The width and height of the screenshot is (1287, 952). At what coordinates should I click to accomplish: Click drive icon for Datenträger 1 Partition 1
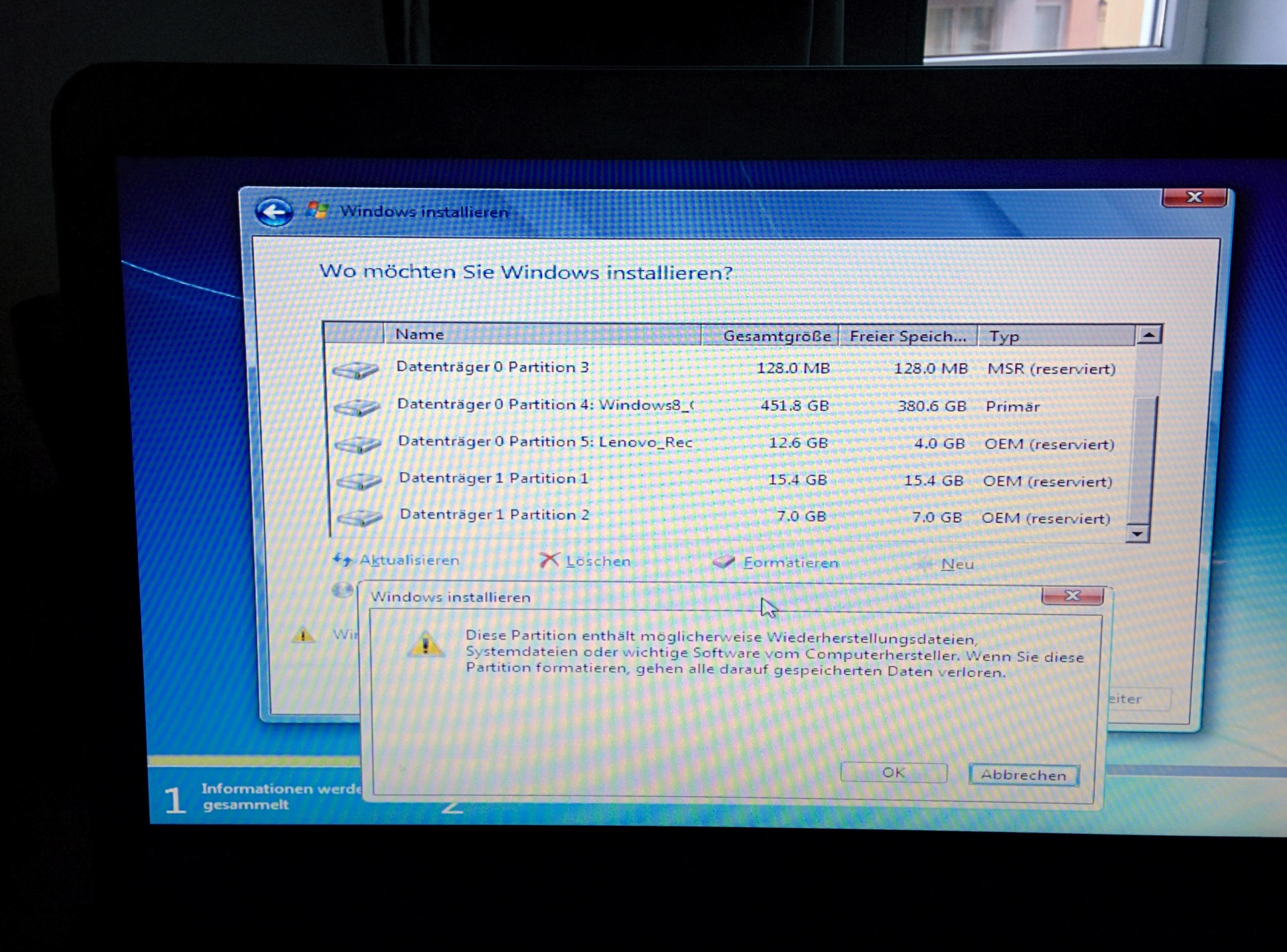359,481
